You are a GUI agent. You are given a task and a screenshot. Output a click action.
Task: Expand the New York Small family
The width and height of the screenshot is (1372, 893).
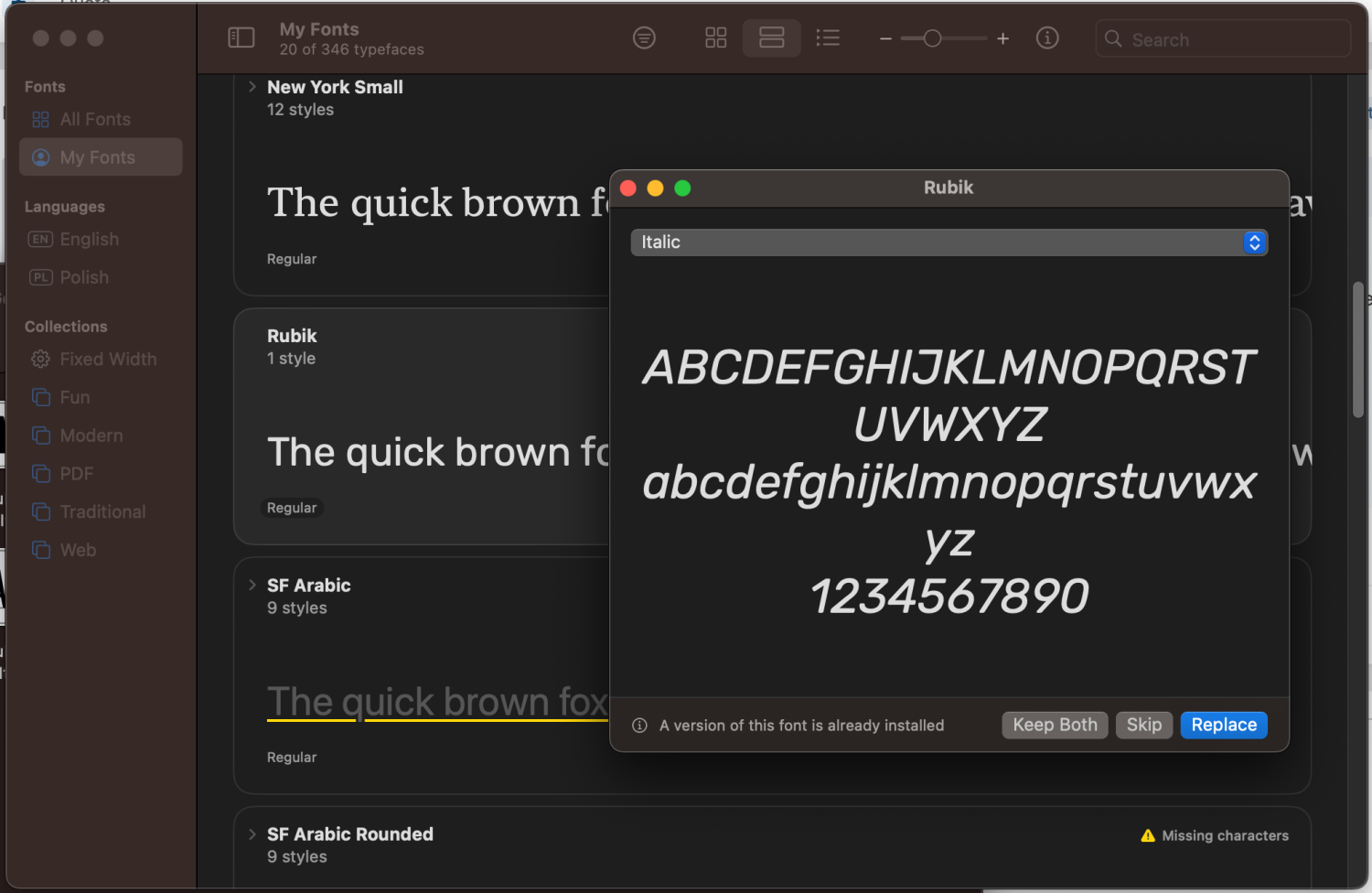(x=252, y=86)
